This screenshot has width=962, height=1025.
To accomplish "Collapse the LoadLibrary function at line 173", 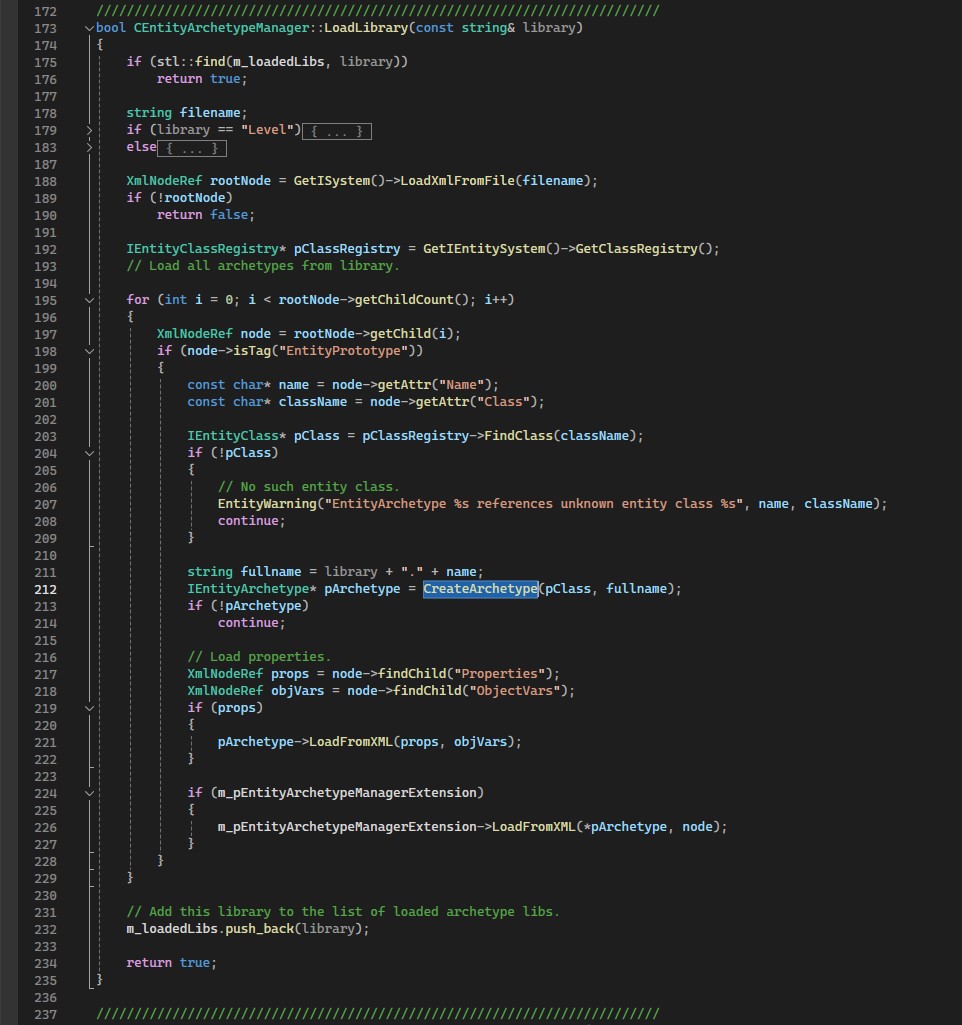I will pyautogui.click(x=89, y=28).
